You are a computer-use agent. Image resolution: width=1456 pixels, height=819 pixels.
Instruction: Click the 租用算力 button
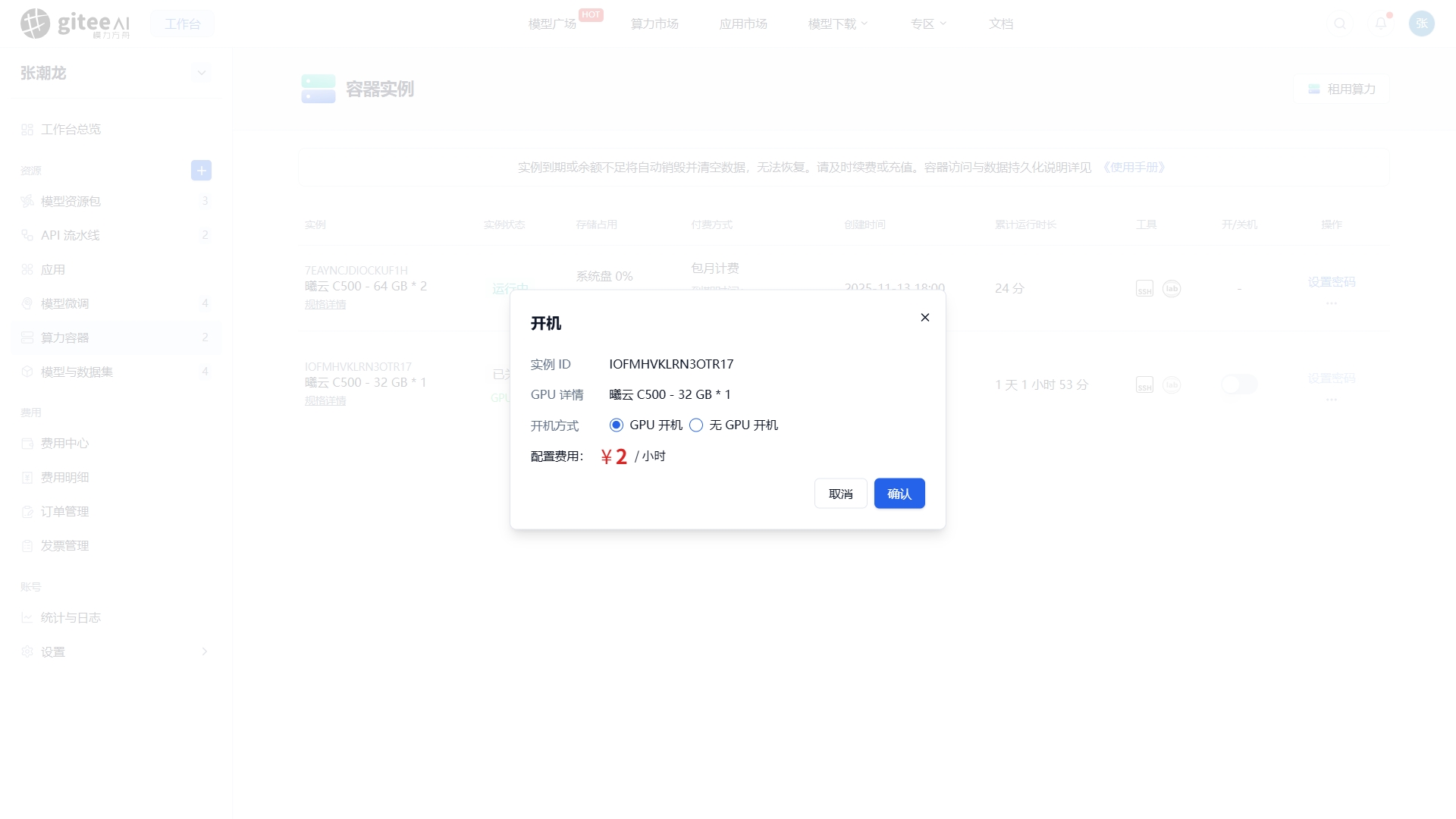1341,89
